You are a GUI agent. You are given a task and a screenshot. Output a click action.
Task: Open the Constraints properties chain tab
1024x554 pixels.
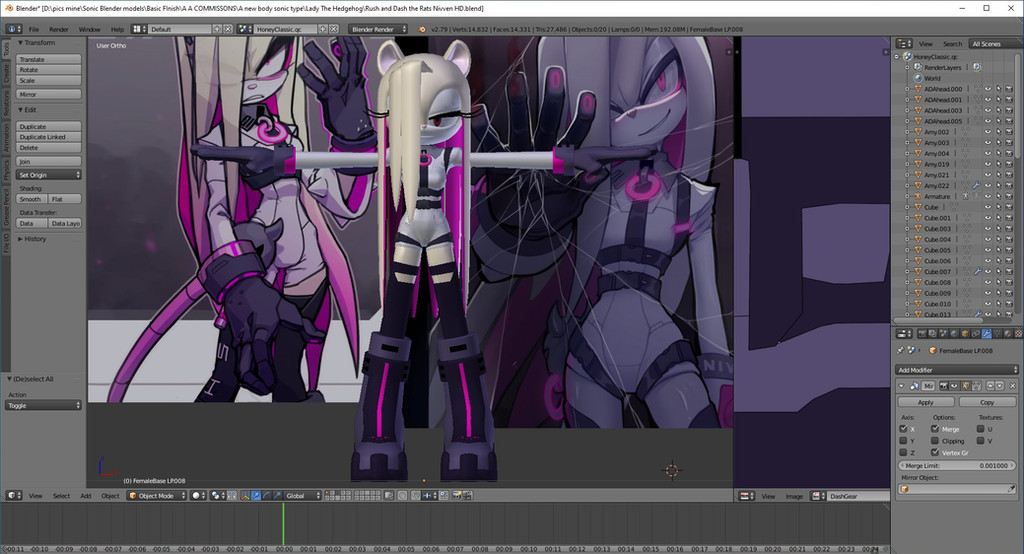(976, 333)
